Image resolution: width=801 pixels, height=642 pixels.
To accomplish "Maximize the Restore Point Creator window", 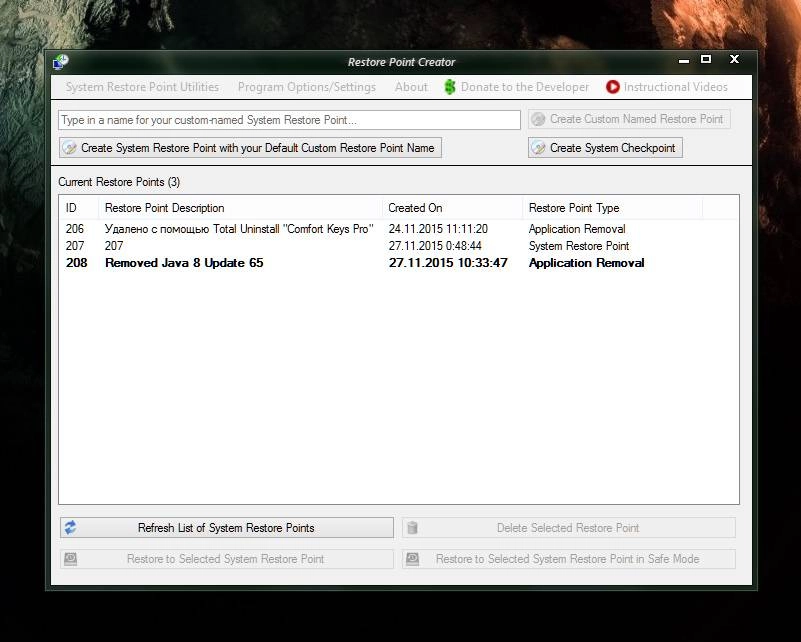I will [706, 59].
